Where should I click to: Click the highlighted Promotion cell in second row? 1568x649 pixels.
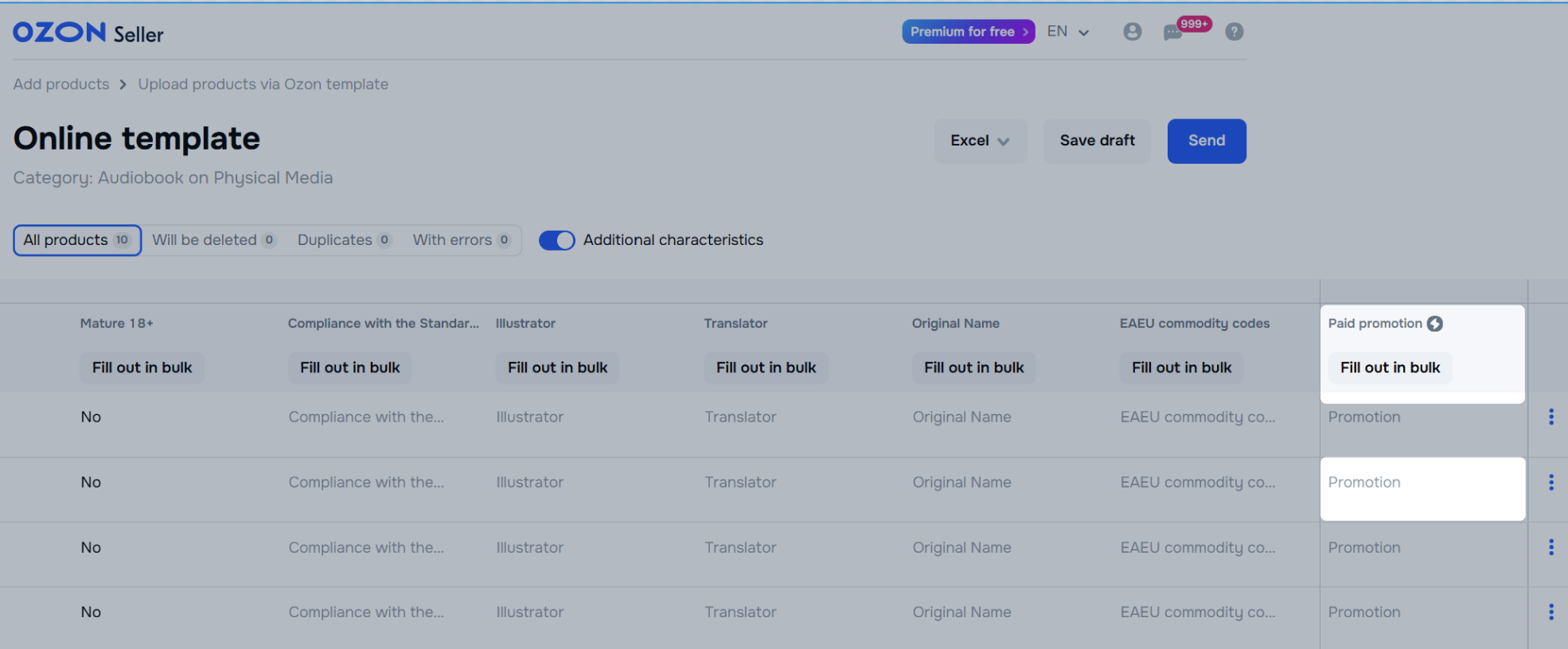tap(1423, 489)
